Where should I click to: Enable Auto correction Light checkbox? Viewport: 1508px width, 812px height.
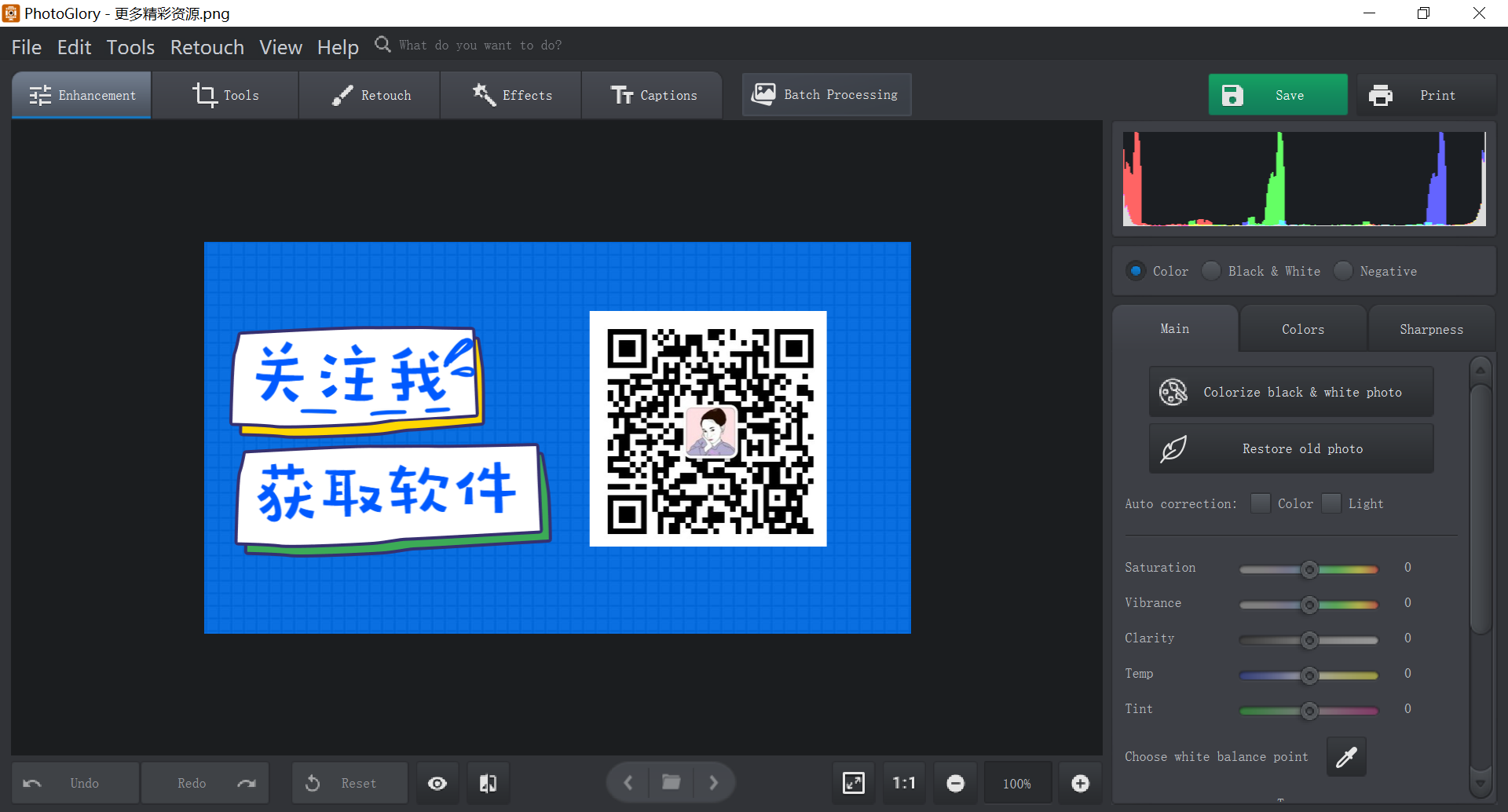pyautogui.click(x=1330, y=503)
